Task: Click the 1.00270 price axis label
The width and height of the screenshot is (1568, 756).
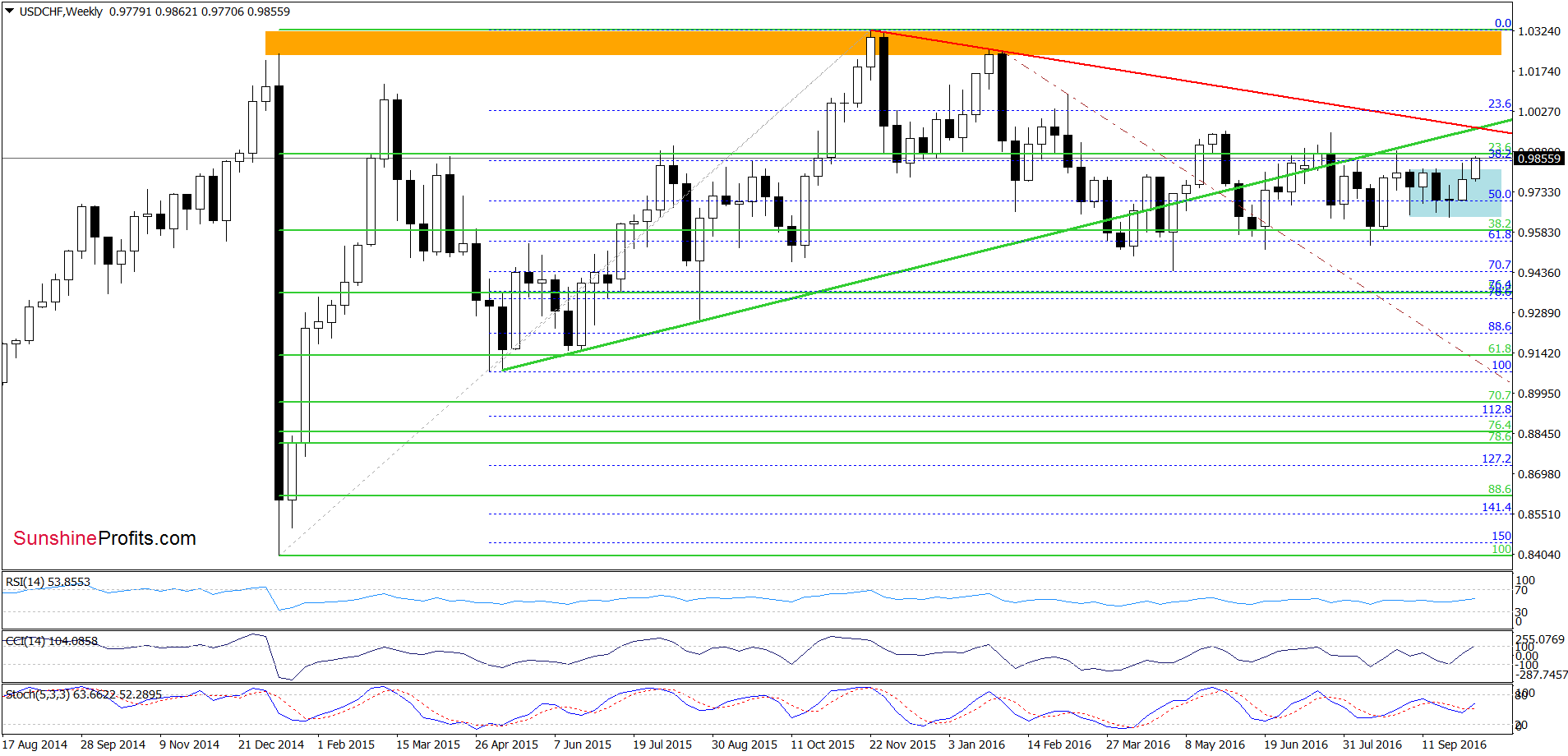Action: pyautogui.click(x=1538, y=112)
